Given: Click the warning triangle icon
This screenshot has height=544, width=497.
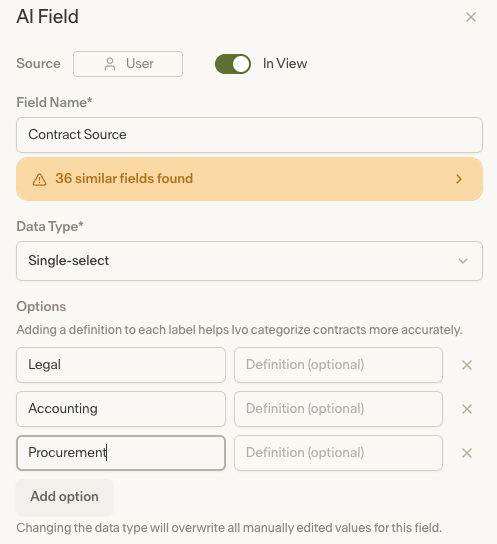Looking at the screenshot, I should tap(40, 179).
